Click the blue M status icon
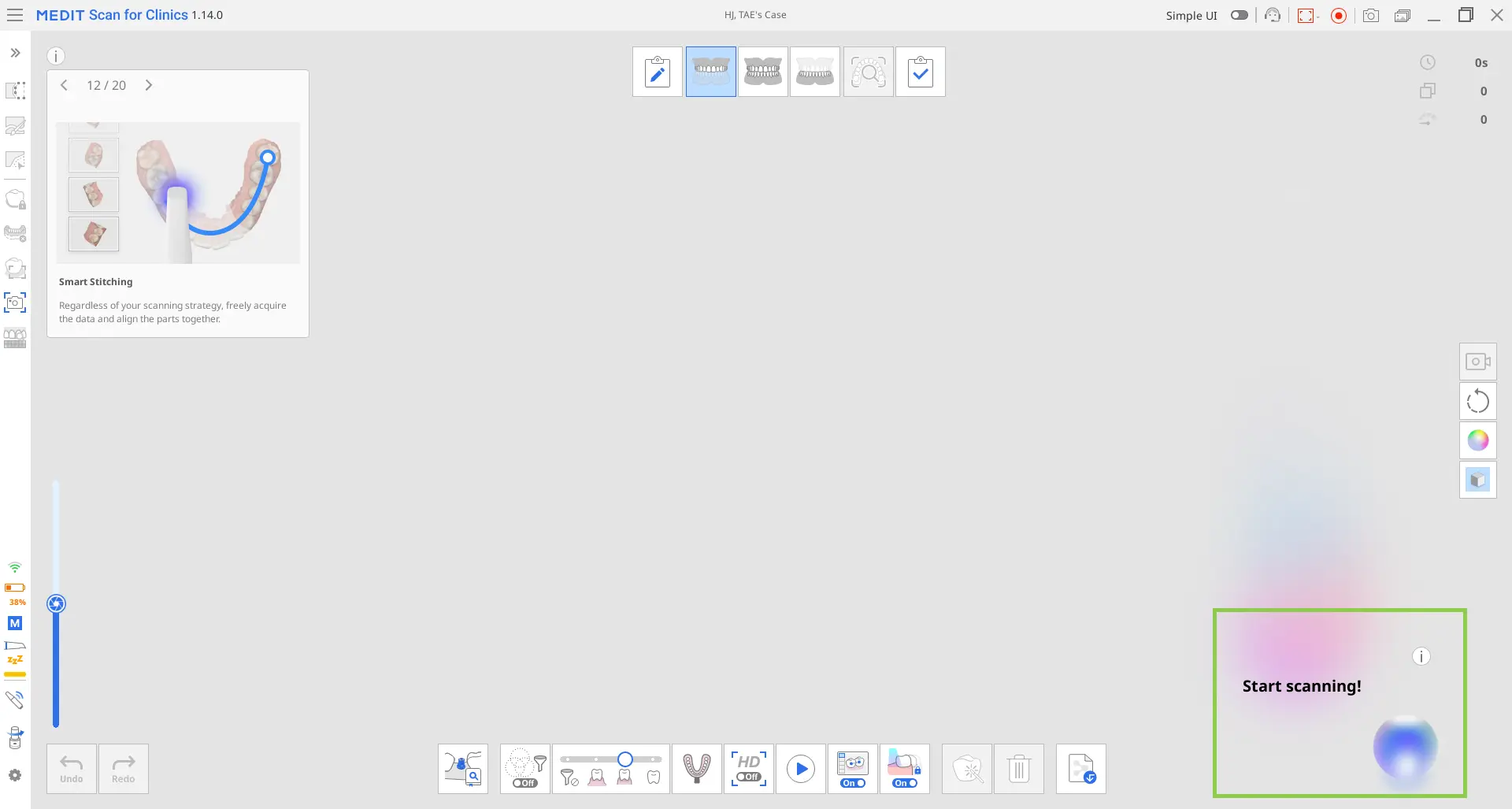Screen dimensions: 1512x809 15,623
